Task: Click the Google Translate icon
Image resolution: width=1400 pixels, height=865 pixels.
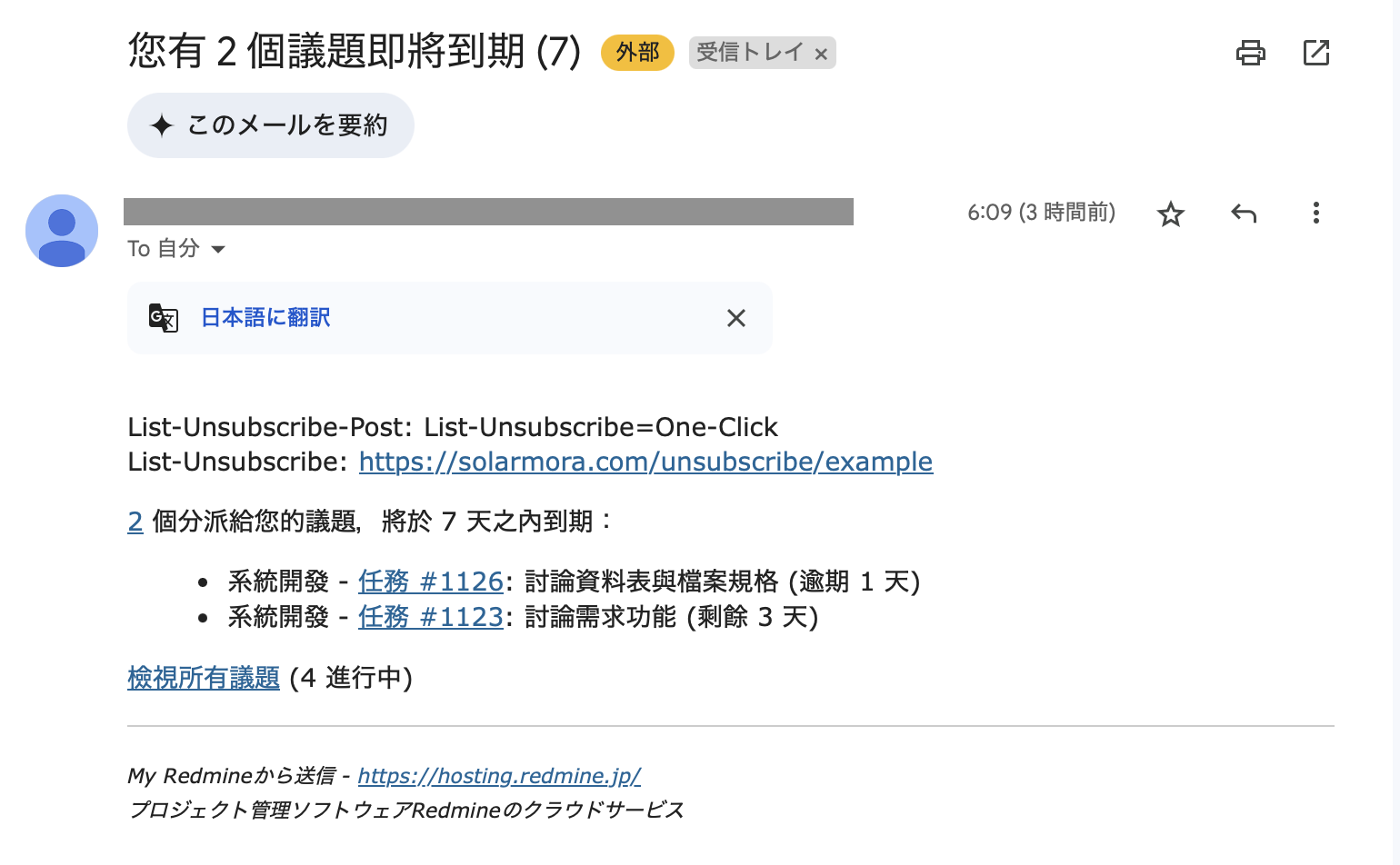Action: tap(164, 318)
